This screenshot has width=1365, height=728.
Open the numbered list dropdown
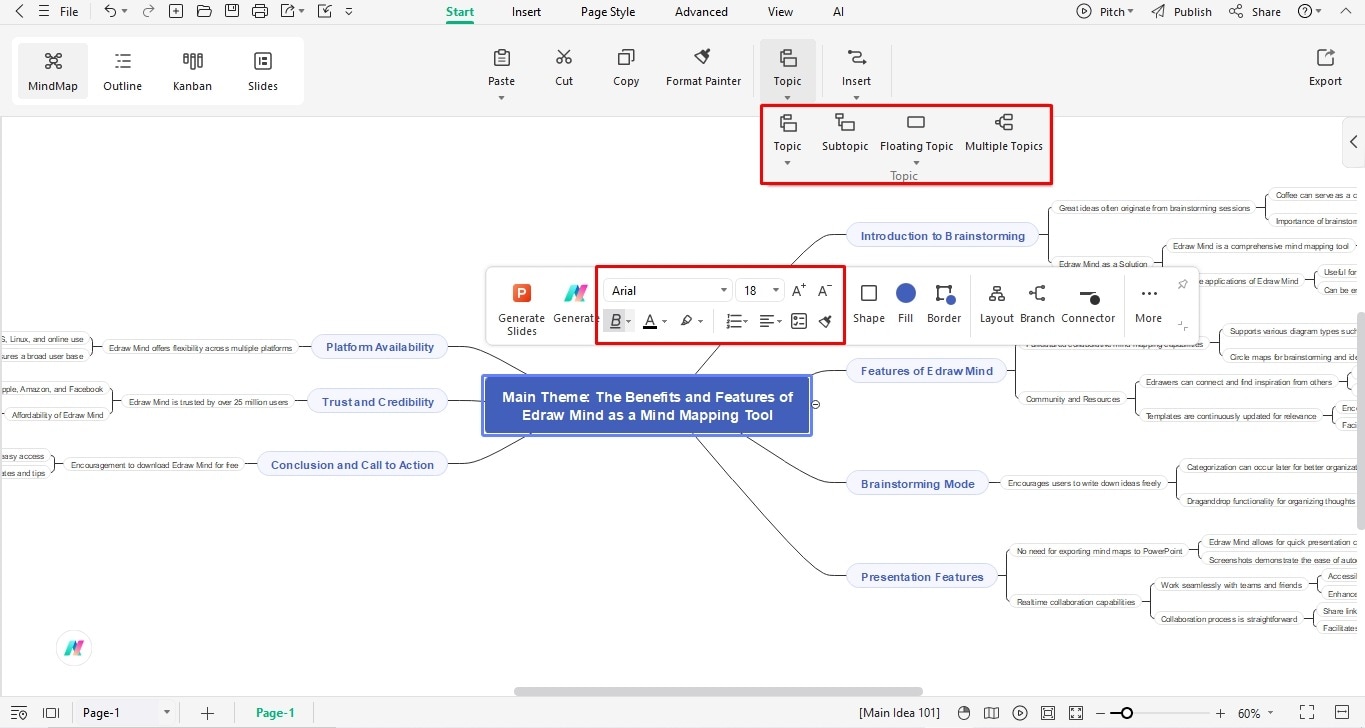(737, 321)
